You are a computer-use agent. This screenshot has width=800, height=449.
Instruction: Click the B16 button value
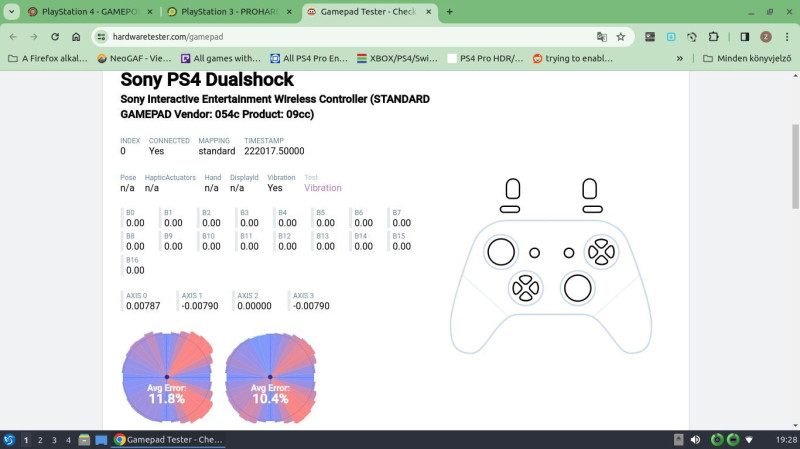tap(135, 270)
